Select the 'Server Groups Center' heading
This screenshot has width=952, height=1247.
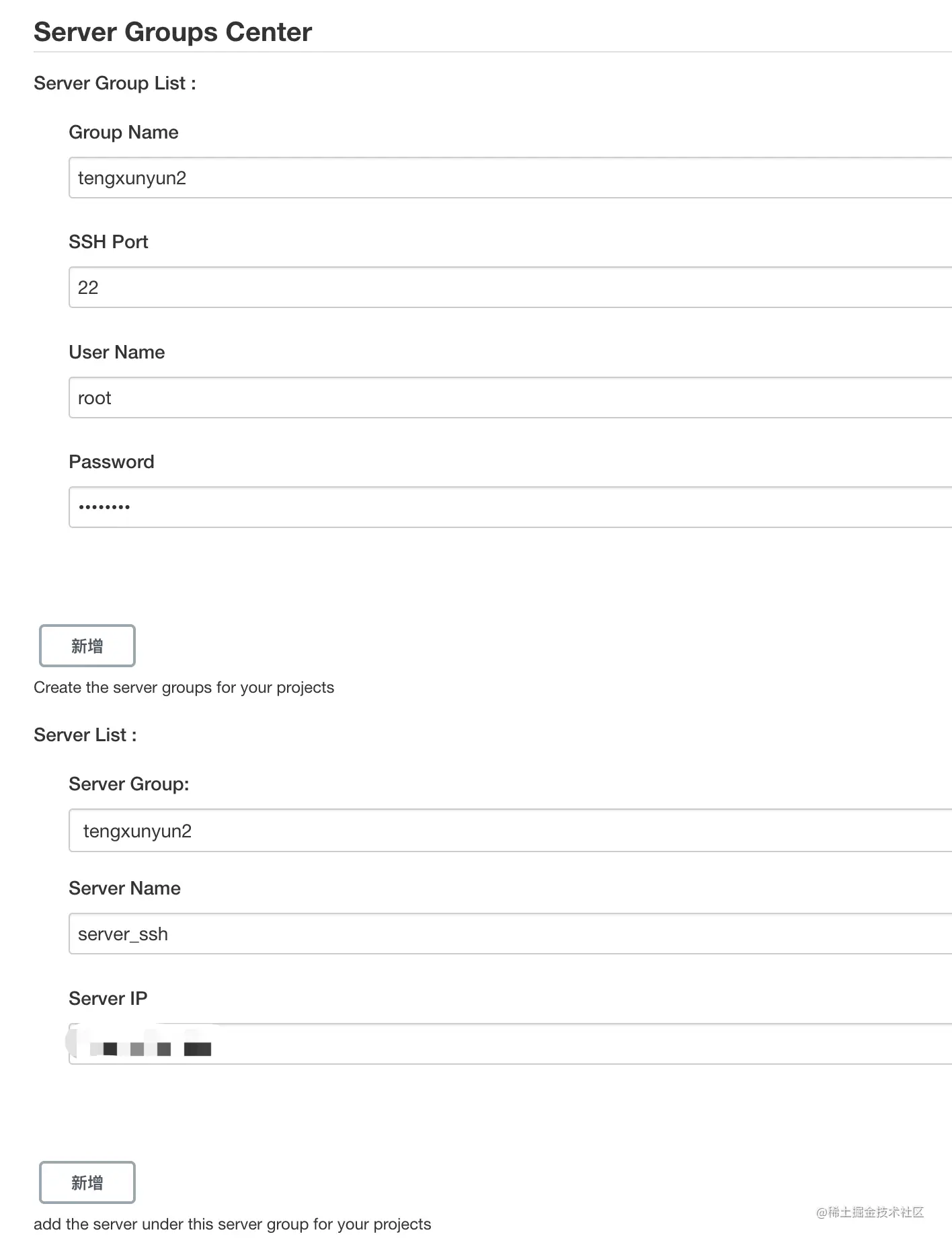pyautogui.click(x=173, y=32)
